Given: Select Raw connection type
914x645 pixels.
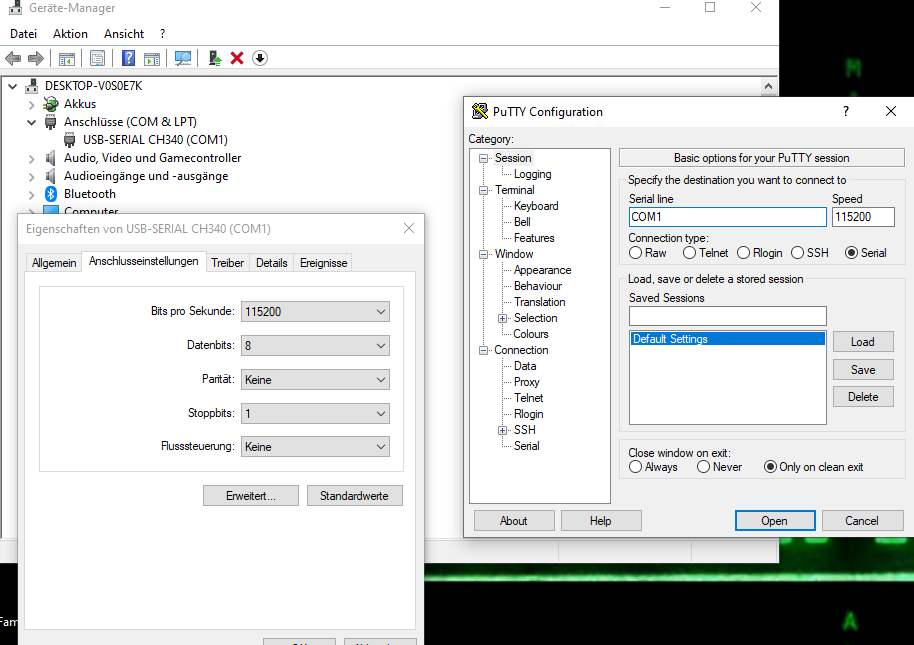Looking at the screenshot, I should (x=635, y=253).
